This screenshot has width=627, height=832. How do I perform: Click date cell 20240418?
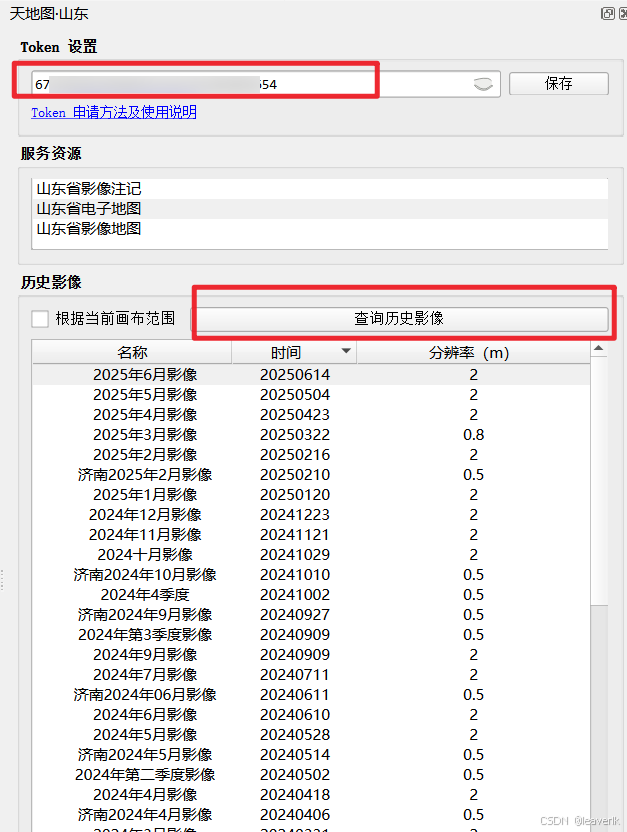point(295,794)
